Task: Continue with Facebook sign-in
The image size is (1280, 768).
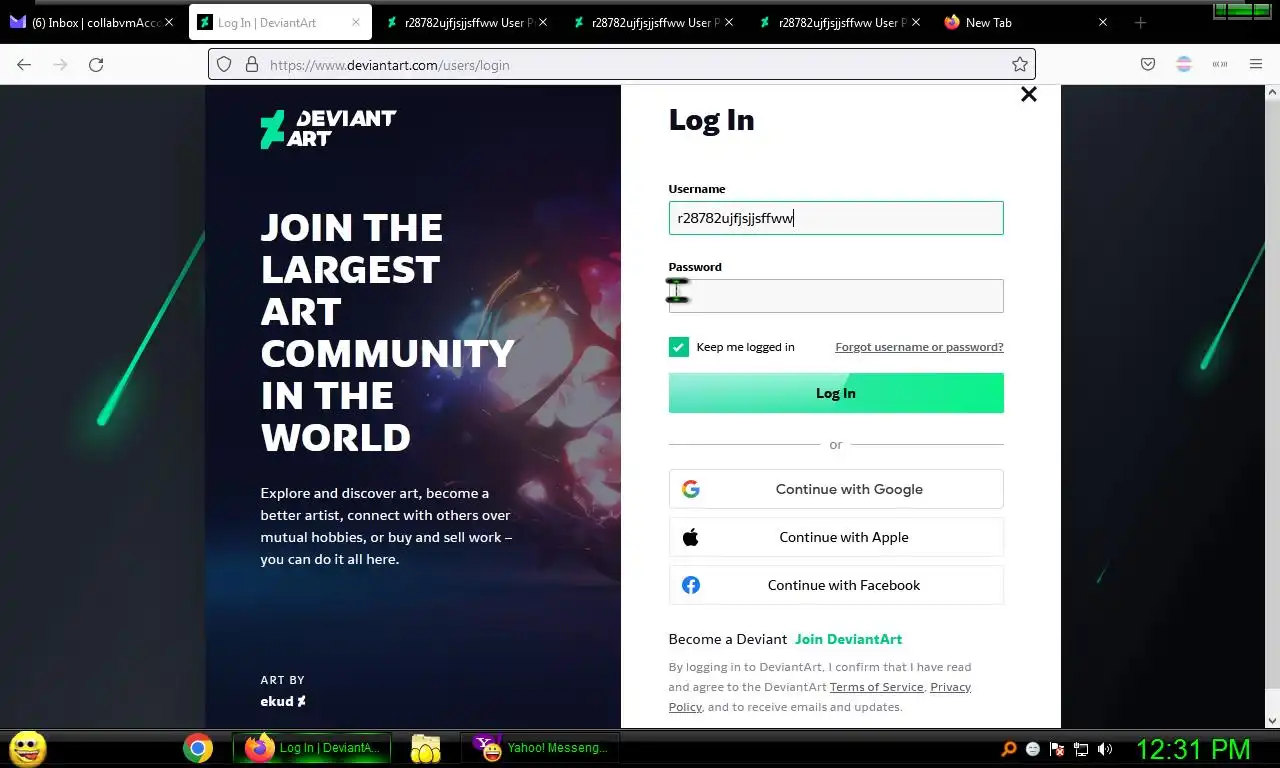Action: (x=836, y=585)
